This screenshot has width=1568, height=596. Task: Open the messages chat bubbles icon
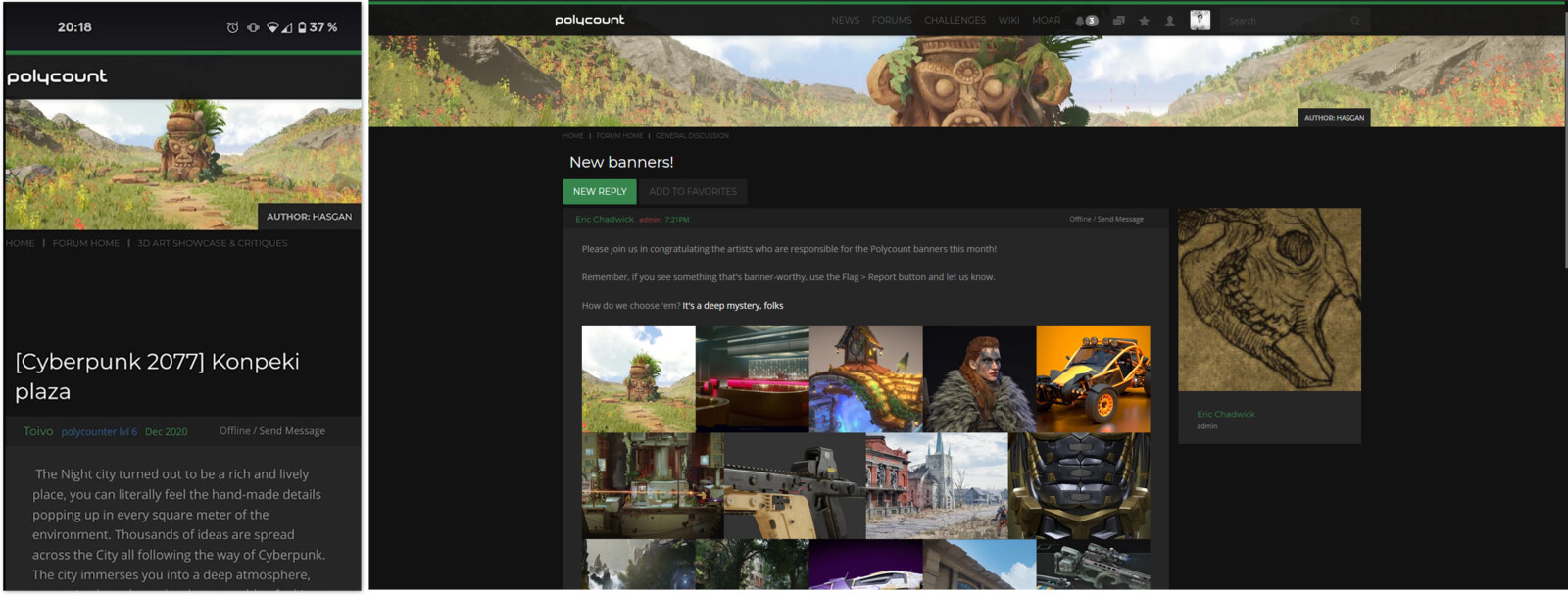coord(1119,21)
